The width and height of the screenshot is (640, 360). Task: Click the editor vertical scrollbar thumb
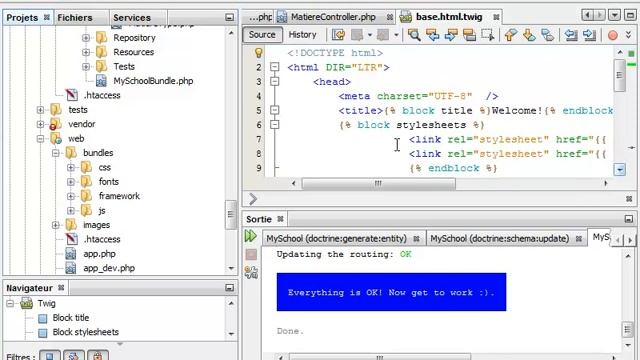click(620, 76)
